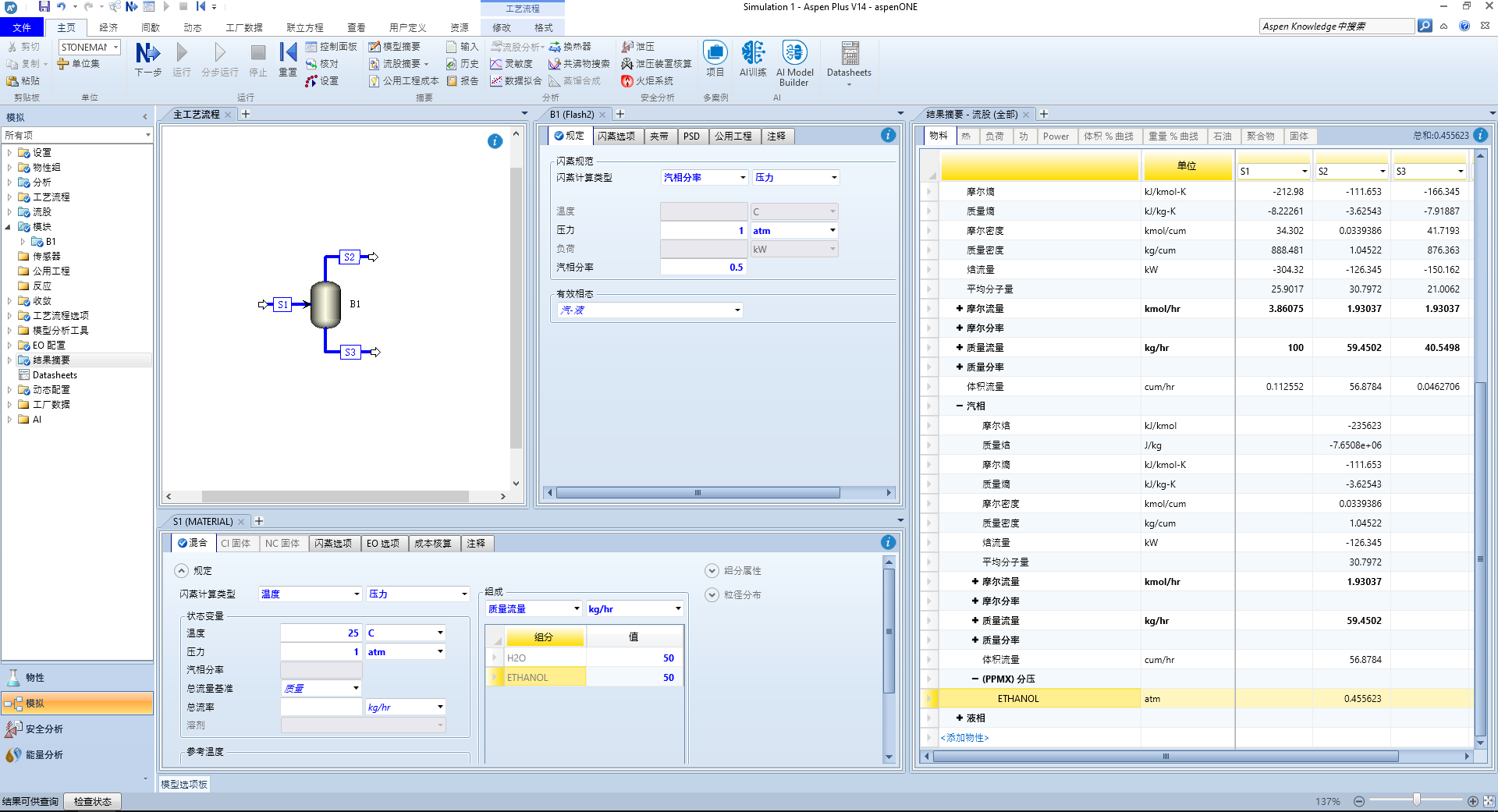Switch to the 安全分析 environment
The height and width of the screenshot is (812, 1498).
tap(77, 729)
